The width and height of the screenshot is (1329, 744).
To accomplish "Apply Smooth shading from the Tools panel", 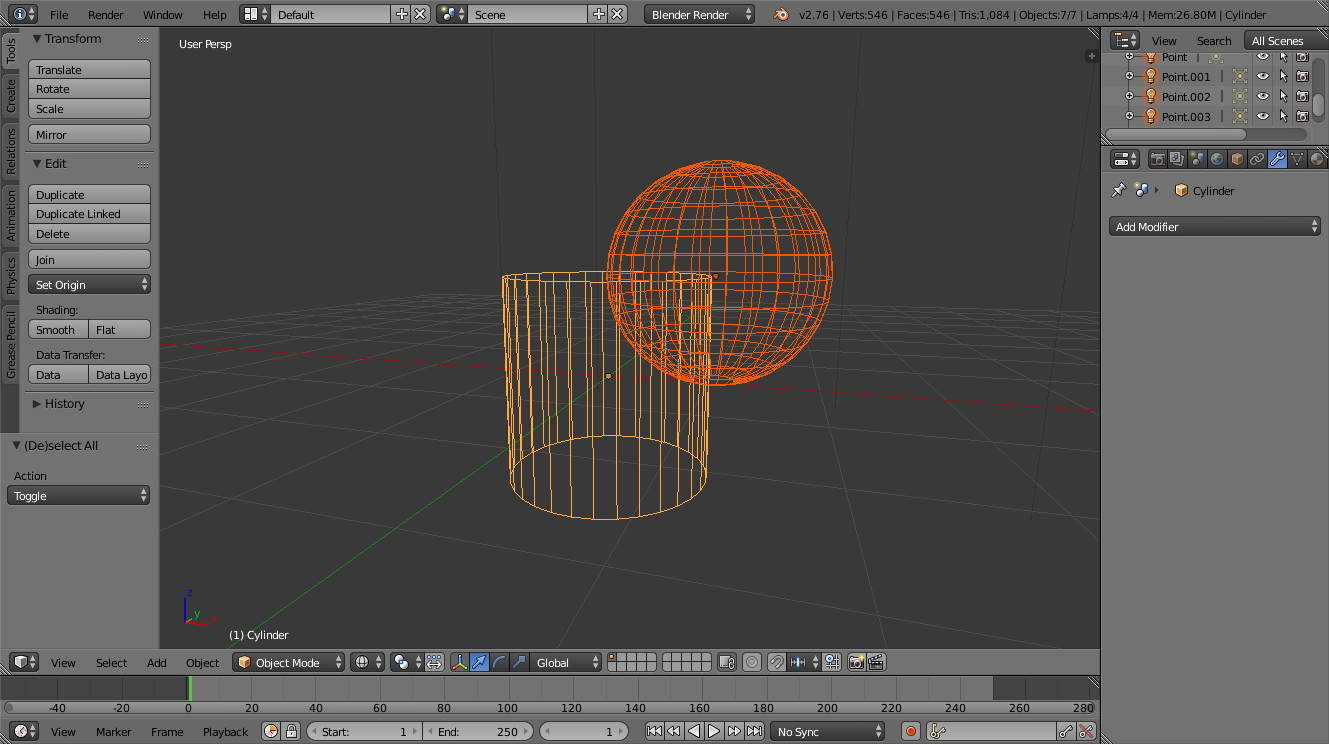I will (x=57, y=329).
